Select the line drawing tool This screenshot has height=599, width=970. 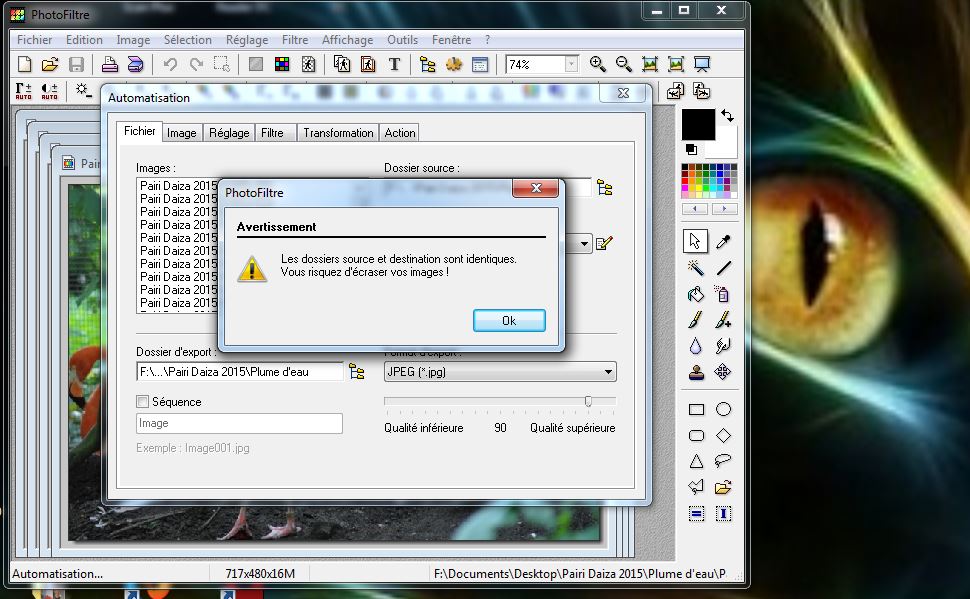tap(723, 267)
